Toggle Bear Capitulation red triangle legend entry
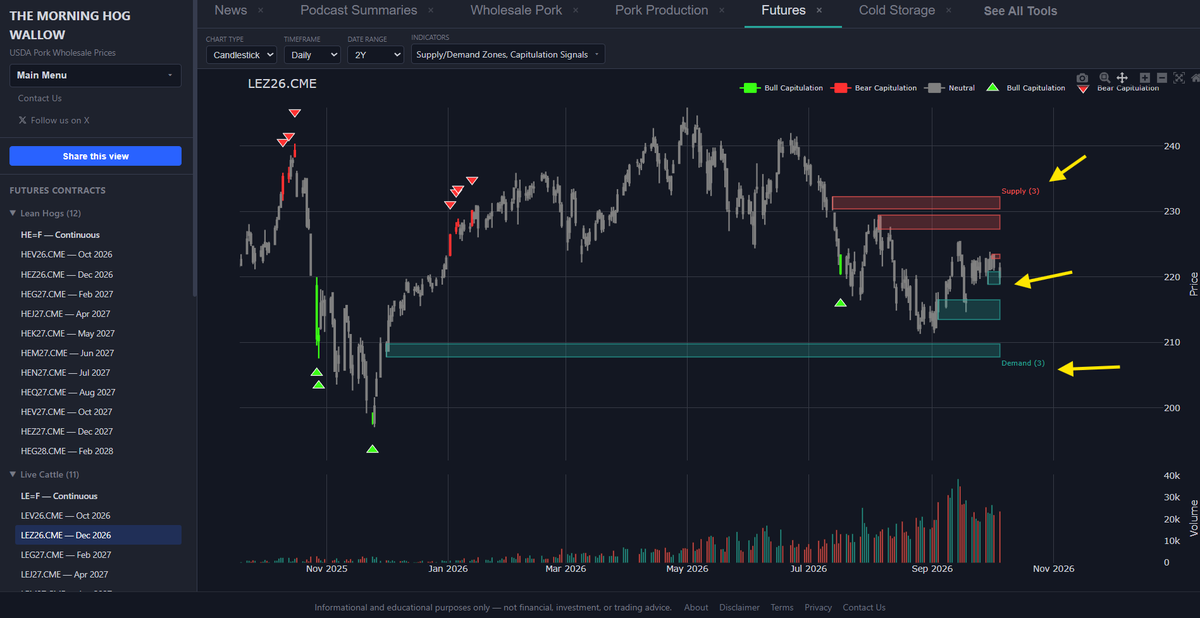The image size is (1200, 618). [x=1117, y=88]
